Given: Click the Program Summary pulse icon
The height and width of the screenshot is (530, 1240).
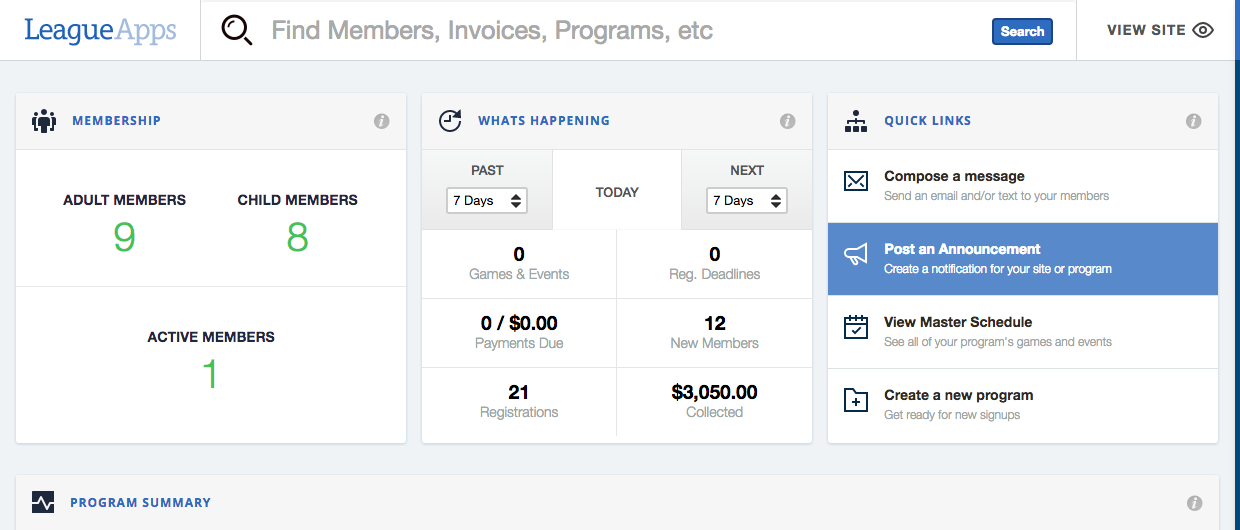Looking at the screenshot, I should pos(43,502).
